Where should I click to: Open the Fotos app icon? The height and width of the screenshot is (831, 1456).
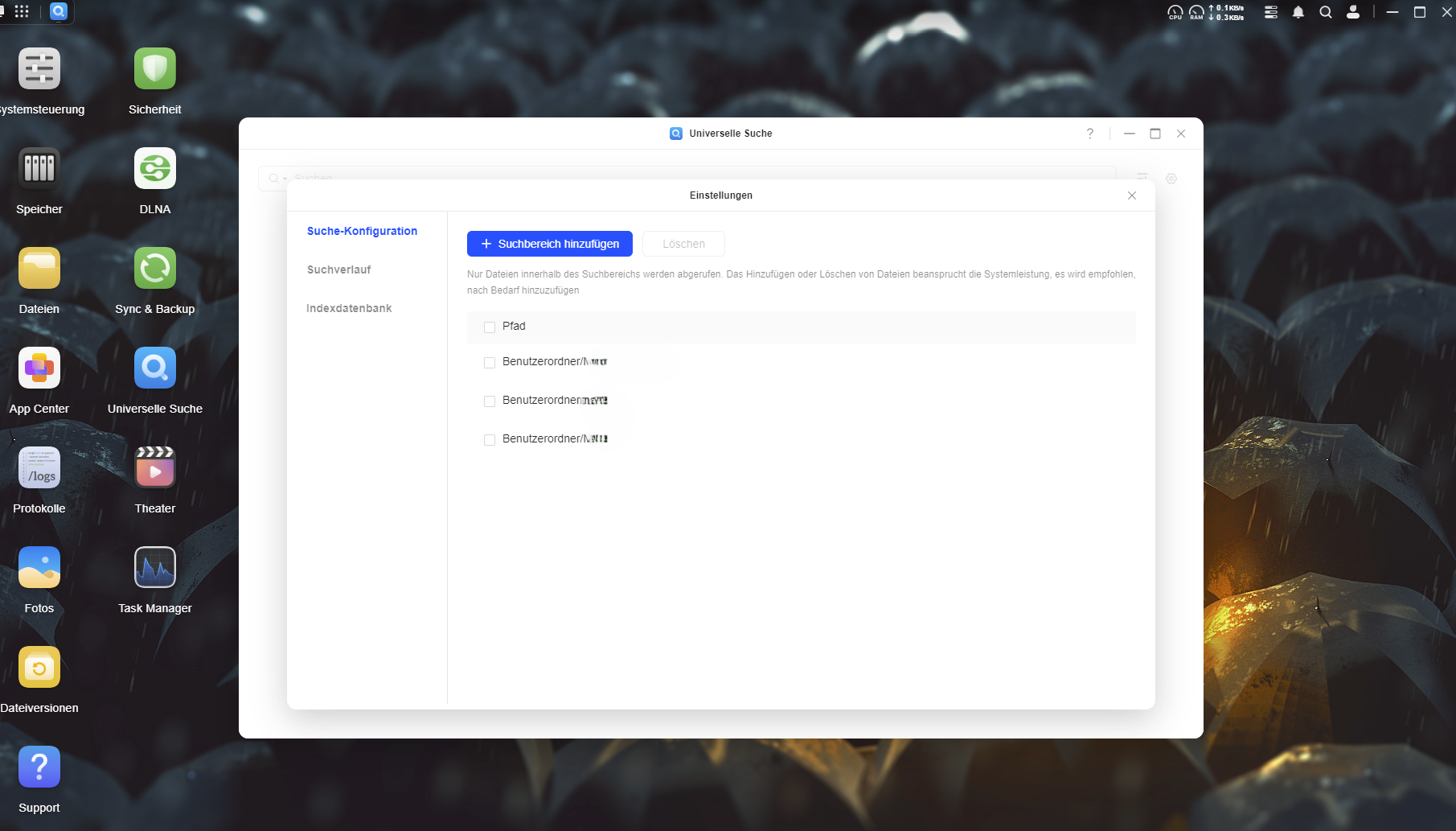39,567
